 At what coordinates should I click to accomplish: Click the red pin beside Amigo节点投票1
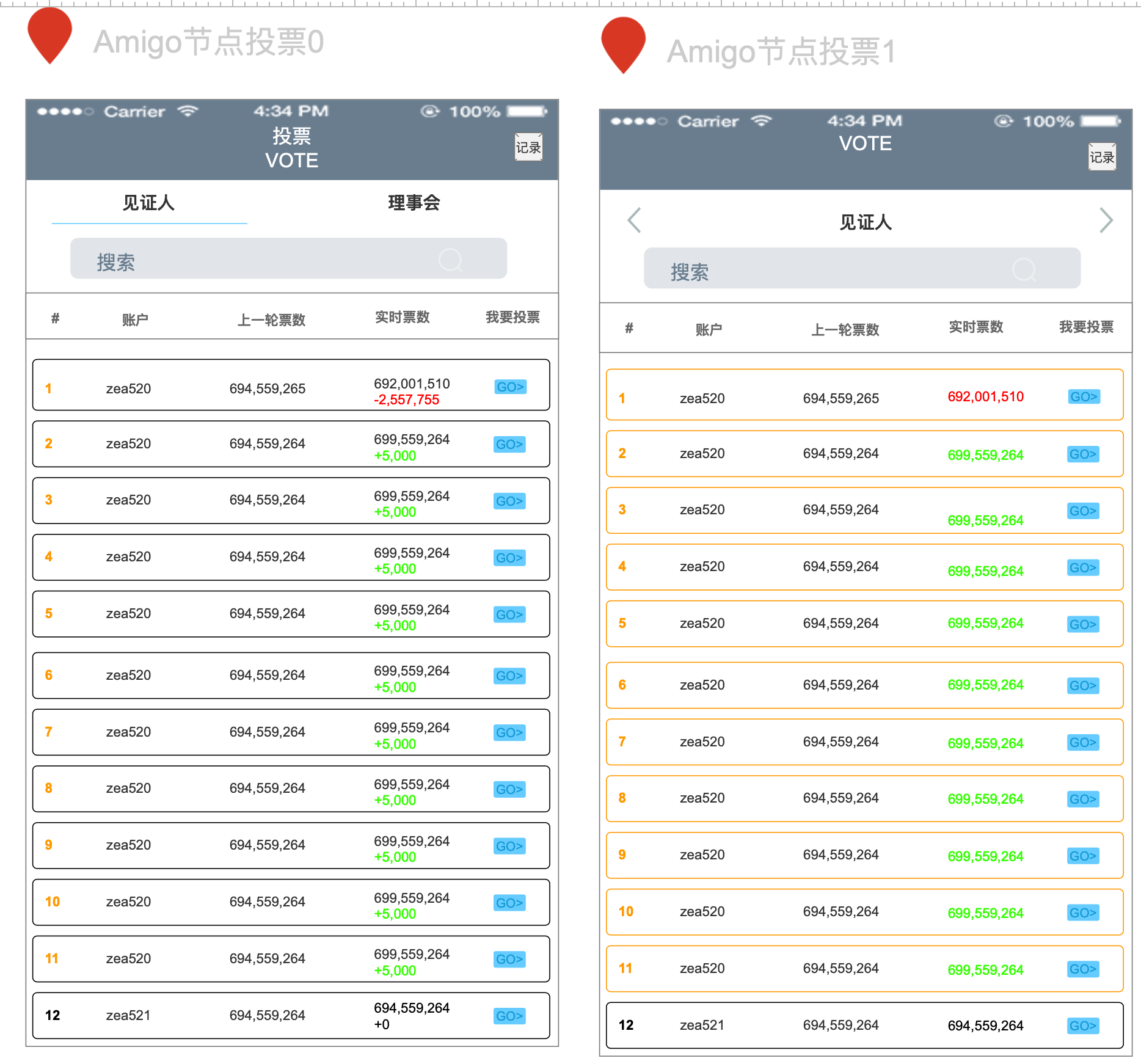624,45
